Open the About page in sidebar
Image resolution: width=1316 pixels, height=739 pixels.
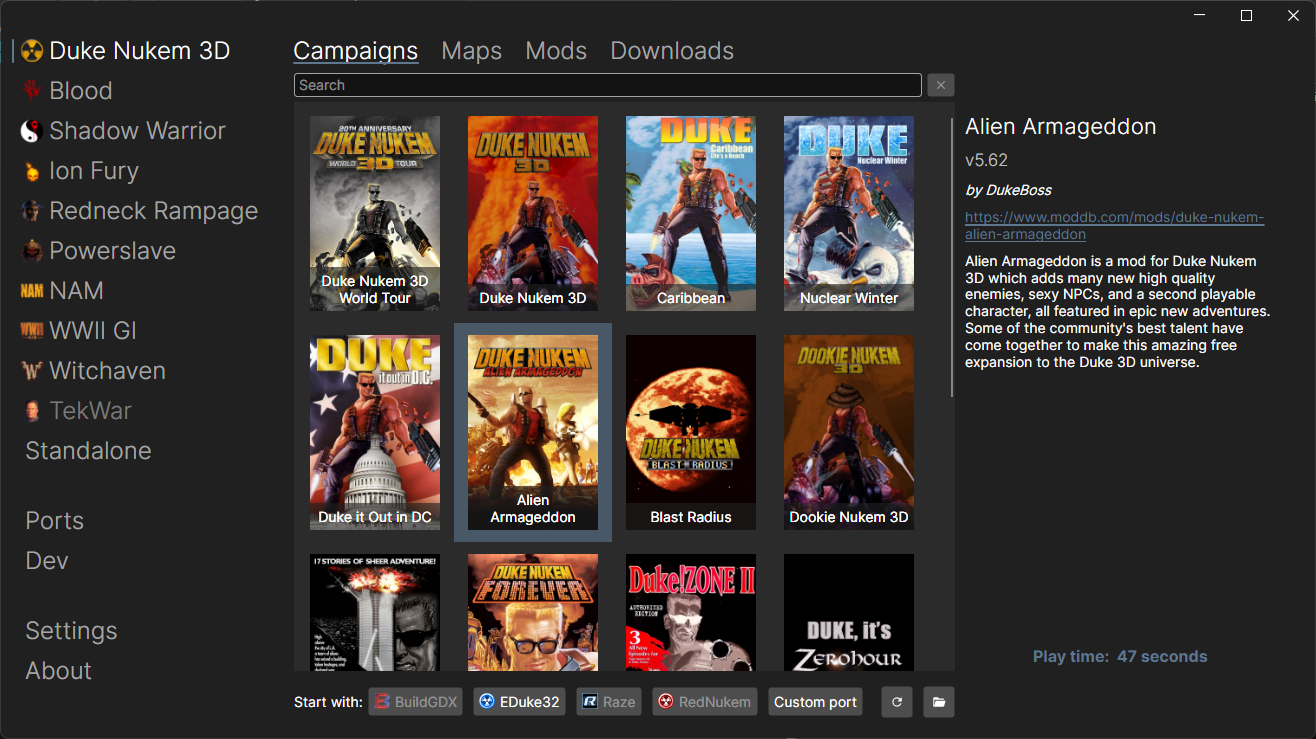pos(58,671)
